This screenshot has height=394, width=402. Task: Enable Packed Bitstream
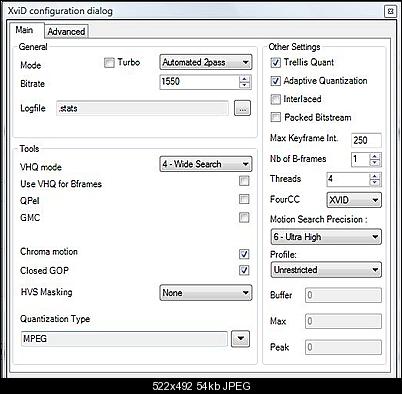275,117
